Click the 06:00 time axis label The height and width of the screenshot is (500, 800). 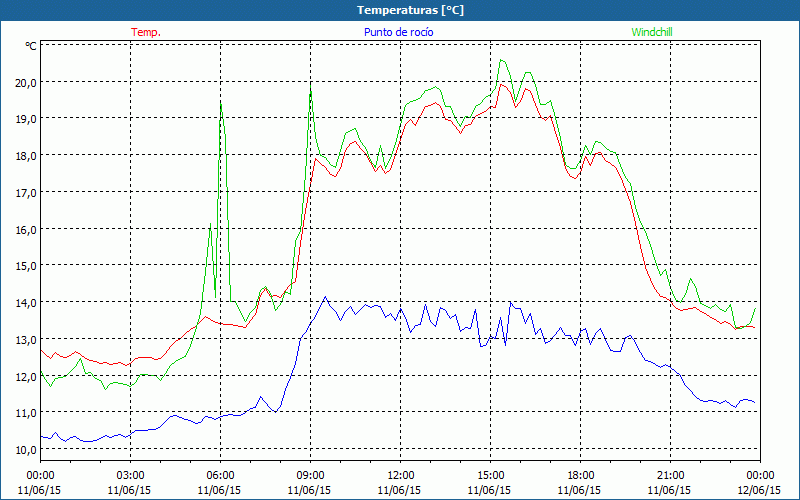pyautogui.click(x=220, y=476)
